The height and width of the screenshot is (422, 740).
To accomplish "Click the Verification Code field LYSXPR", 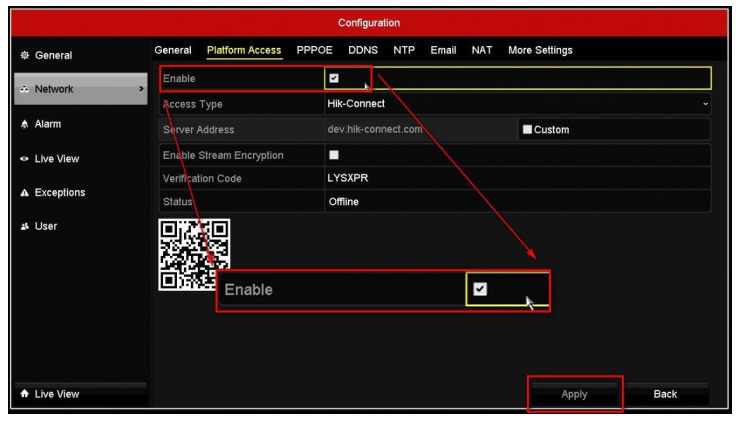I will pos(518,178).
